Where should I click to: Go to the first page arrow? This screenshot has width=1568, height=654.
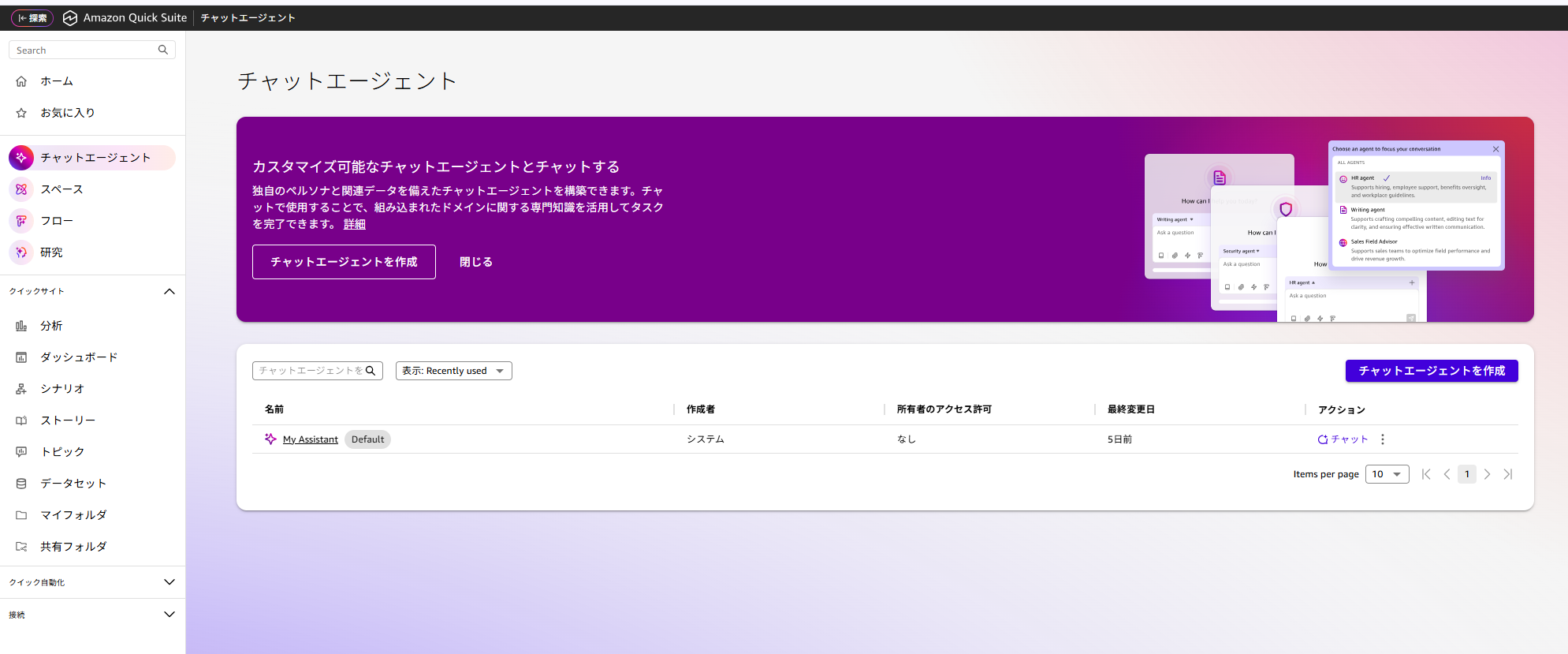pyautogui.click(x=1426, y=474)
